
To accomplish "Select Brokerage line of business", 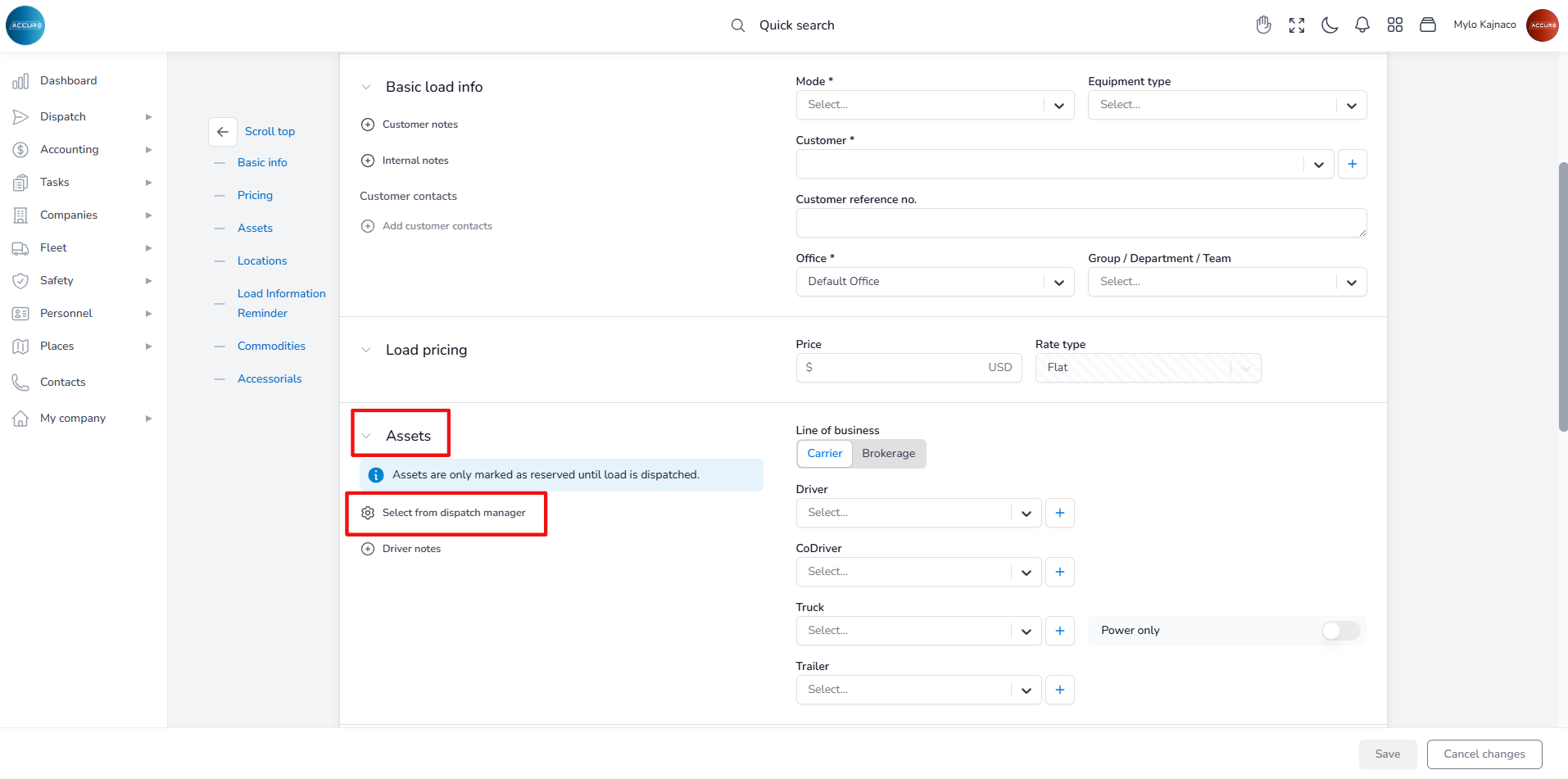I will tap(888, 454).
